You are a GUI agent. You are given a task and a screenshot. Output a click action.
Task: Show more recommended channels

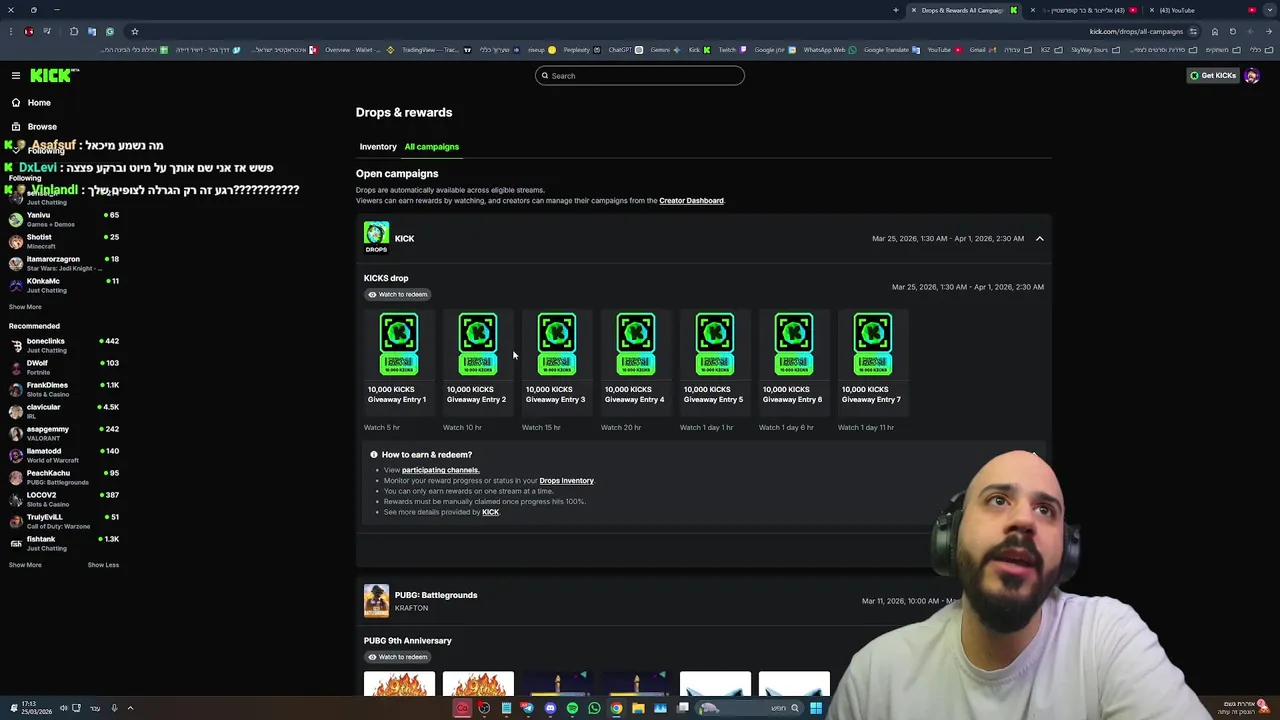point(25,565)
